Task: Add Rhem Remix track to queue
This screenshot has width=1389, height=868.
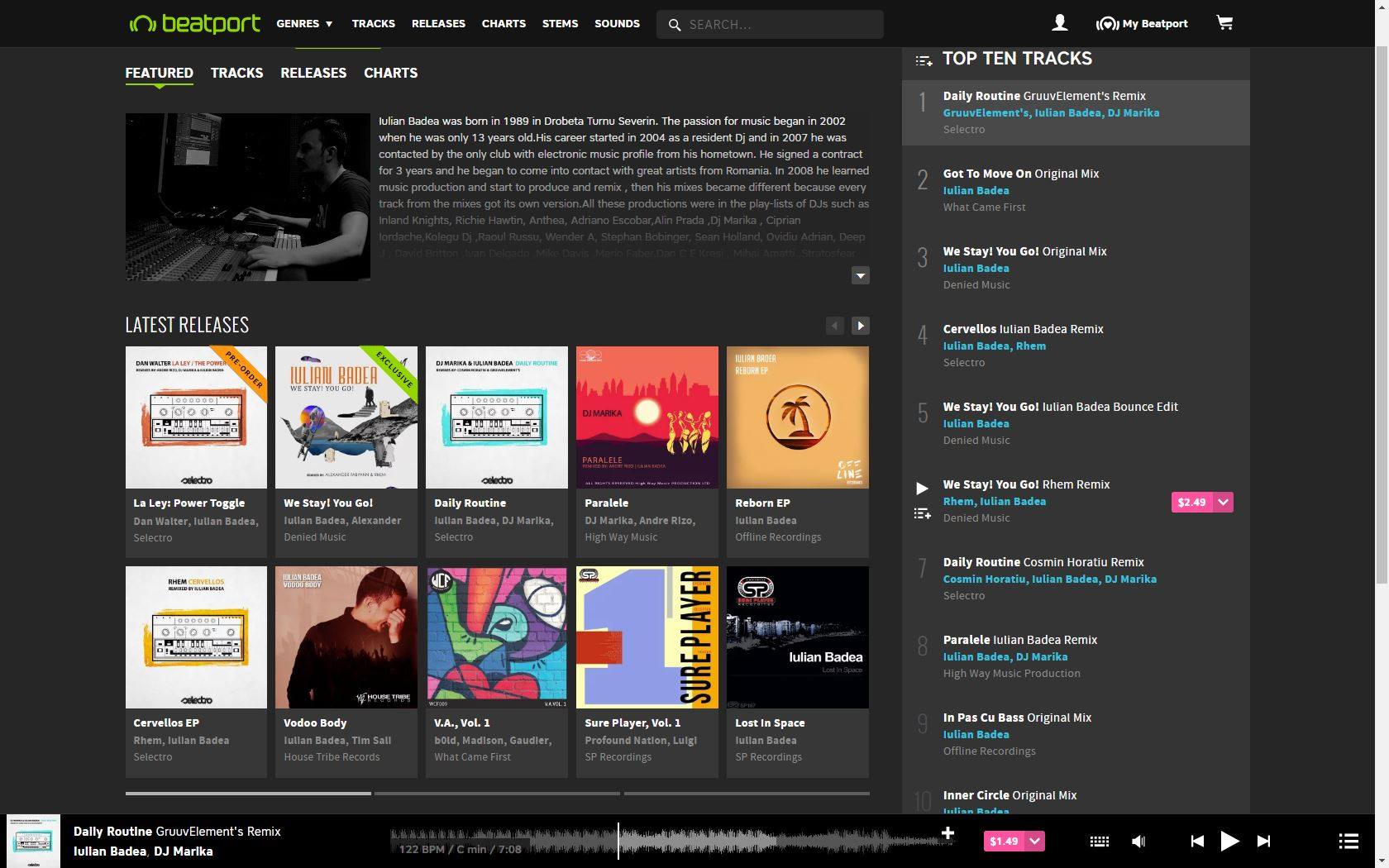Action: (x=922, y=514)
